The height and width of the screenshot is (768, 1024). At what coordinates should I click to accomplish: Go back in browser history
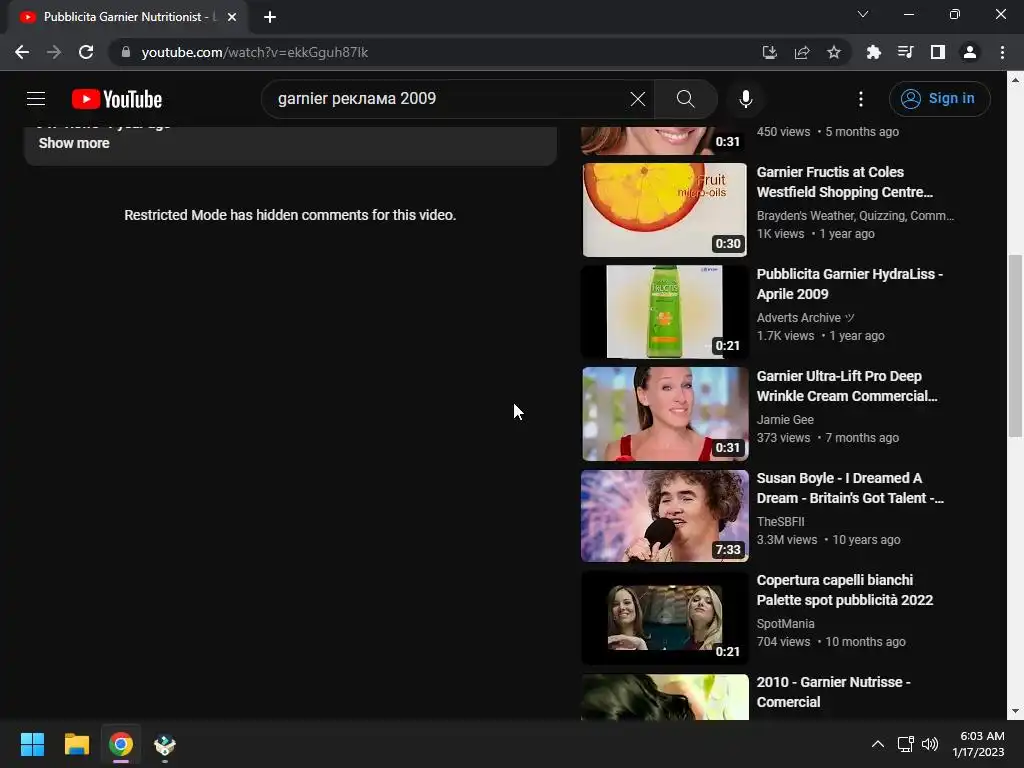pyautogui.click(x=22, y=52)
